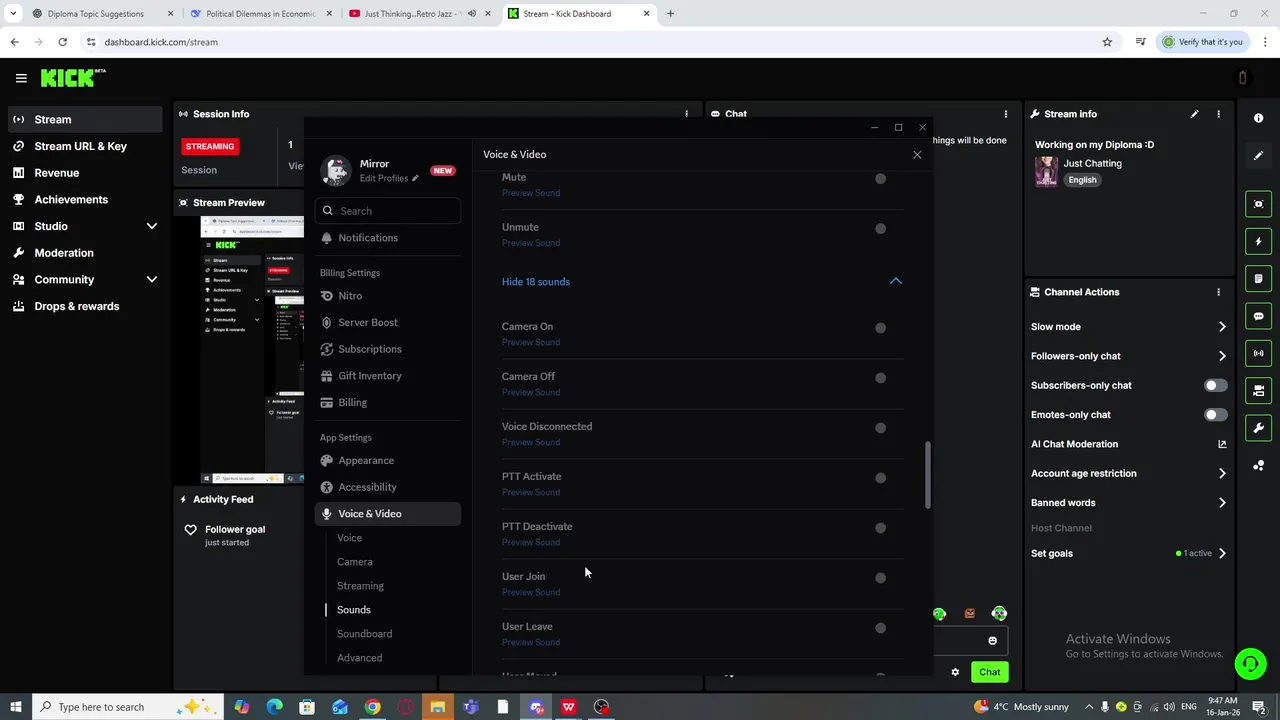The width and height of the screenshot is (1280, 720).
Task: Toggle the Camera Off sound radio
Action: [x=880, y=378]
